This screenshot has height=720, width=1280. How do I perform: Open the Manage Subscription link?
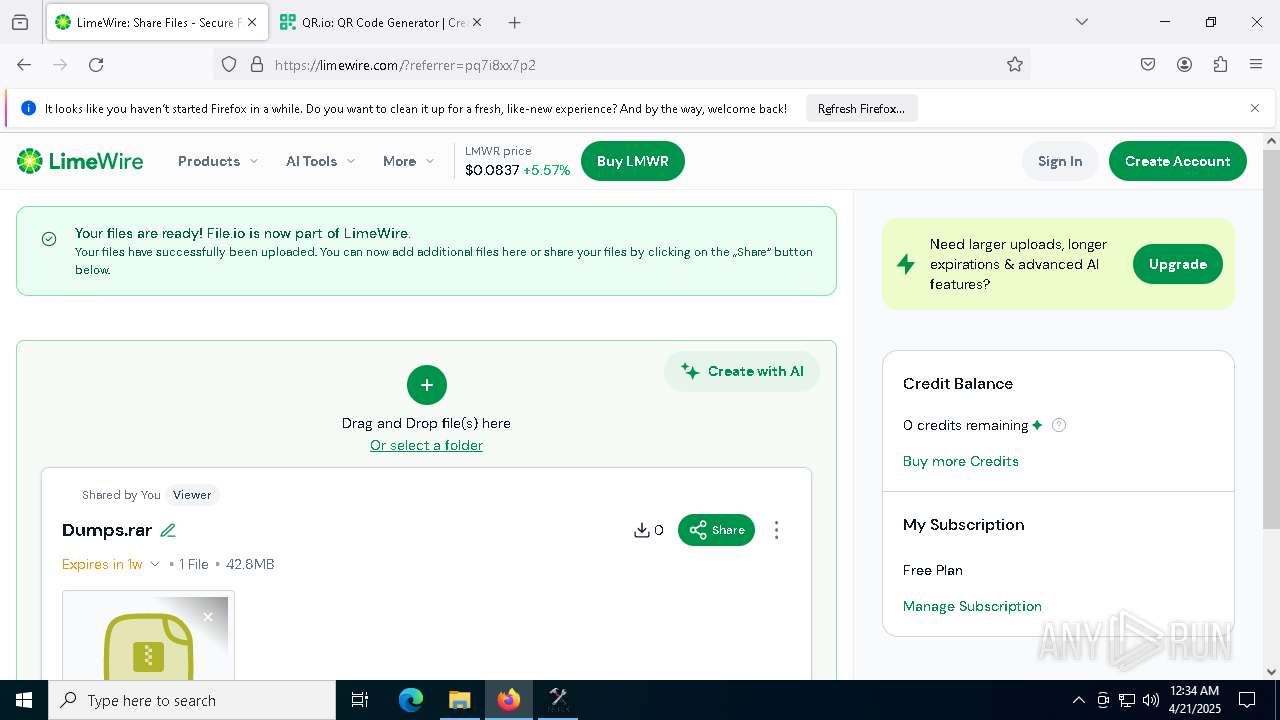972,606
